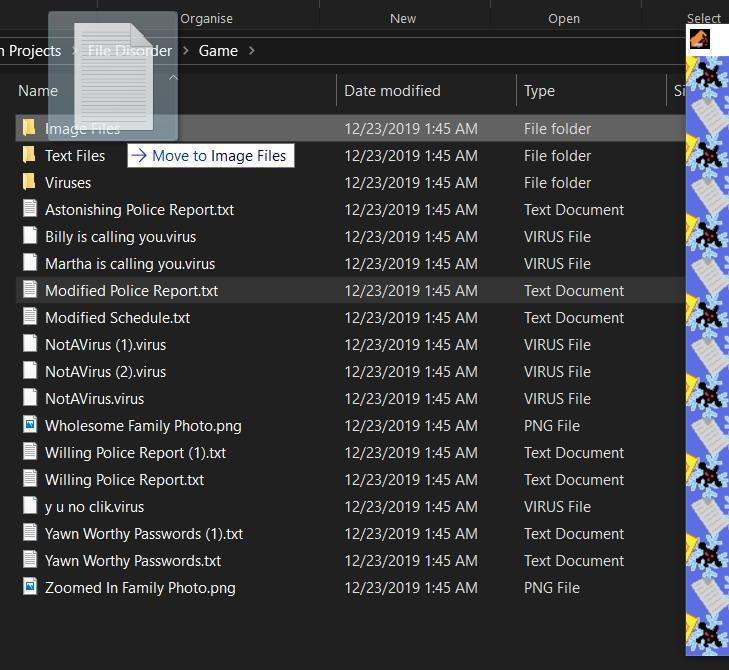The height and width of the screenshot is (670, 729).
Task: Select Martha is calling you.virus filename
Action: (x=130, y=264)
